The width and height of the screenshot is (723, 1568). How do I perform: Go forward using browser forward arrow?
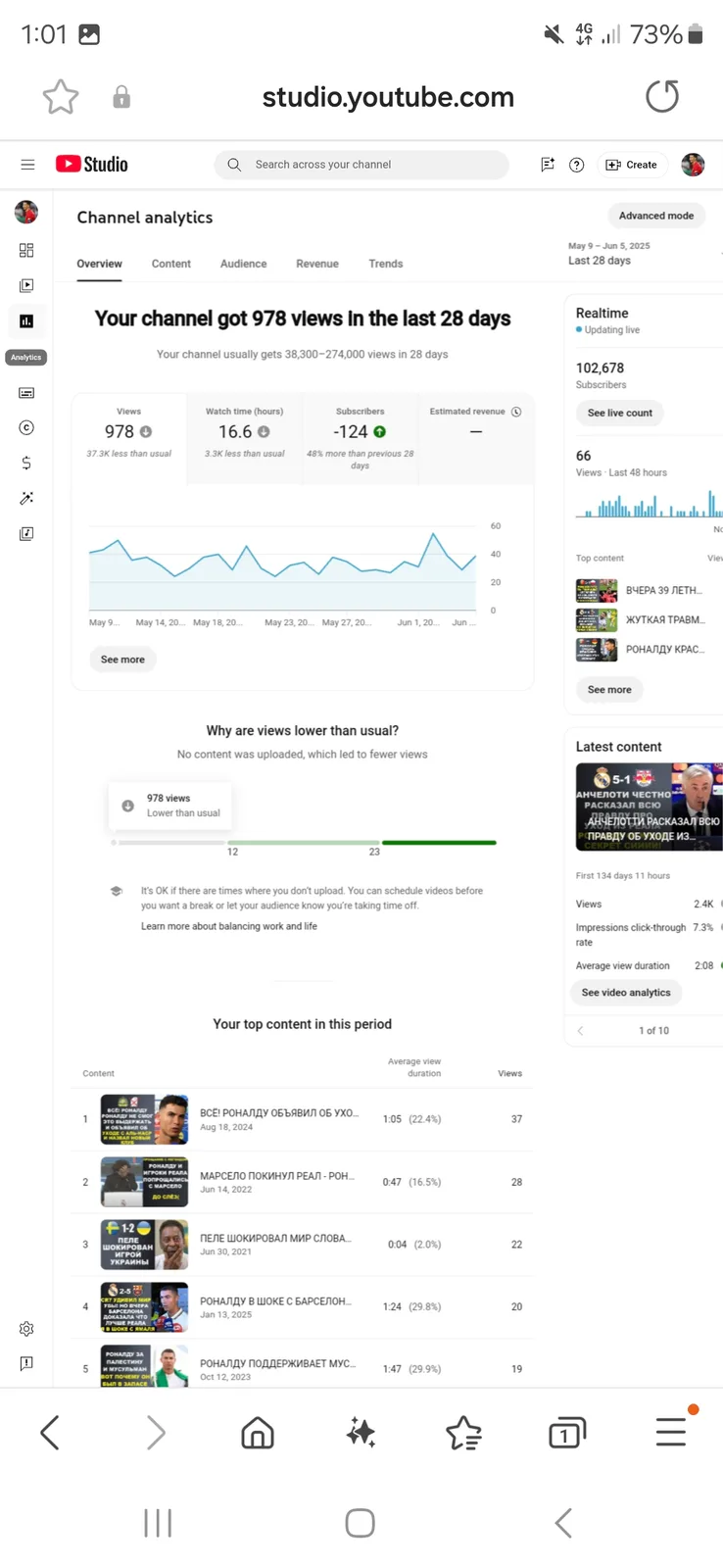pyautogui.click(x=156, y=1433)
